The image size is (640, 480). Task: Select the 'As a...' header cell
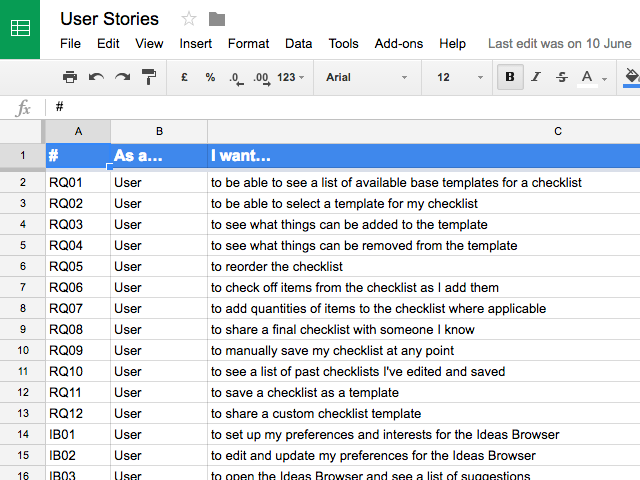(159, 156)
